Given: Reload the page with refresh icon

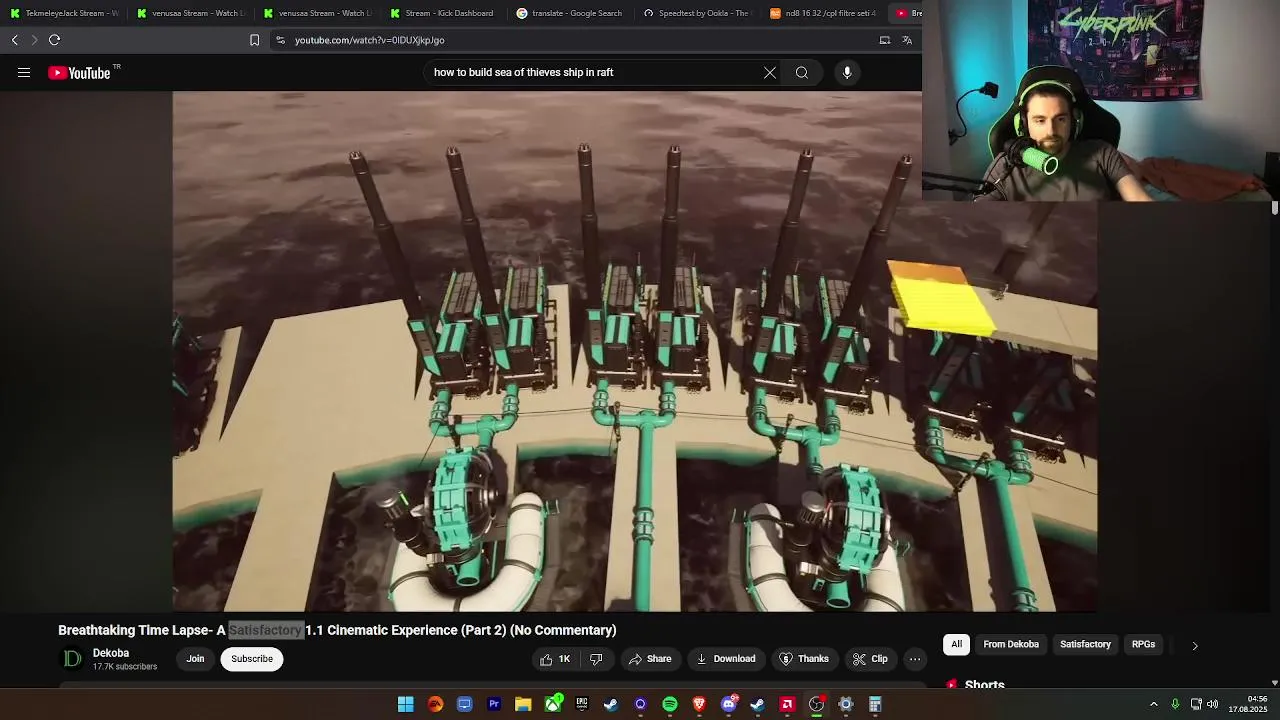Looking at the screenshot, I should 54,40.
